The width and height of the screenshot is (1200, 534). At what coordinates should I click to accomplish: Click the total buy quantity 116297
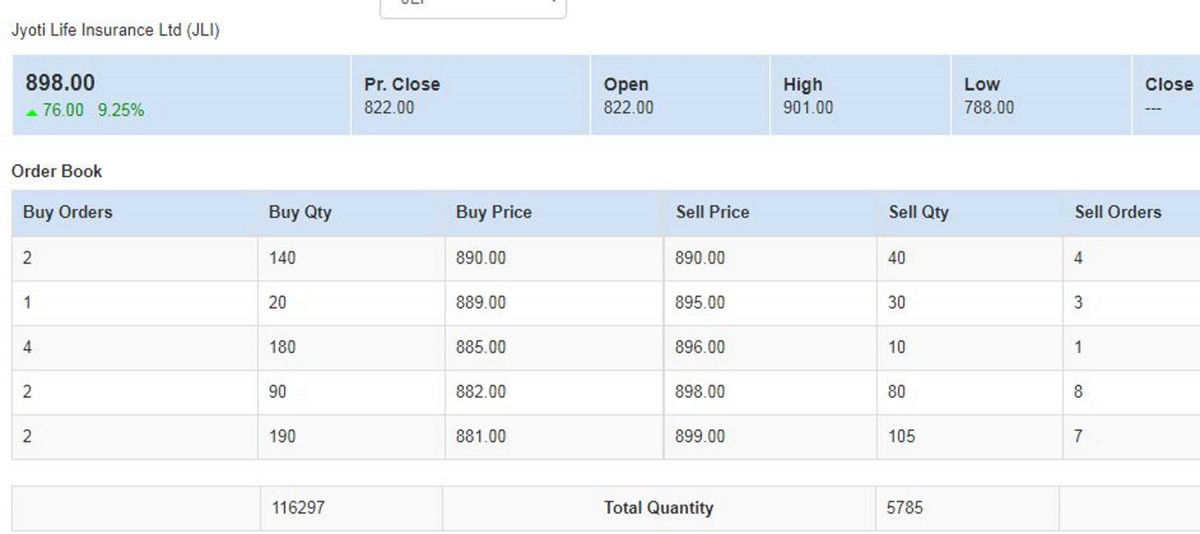[298, 508]
